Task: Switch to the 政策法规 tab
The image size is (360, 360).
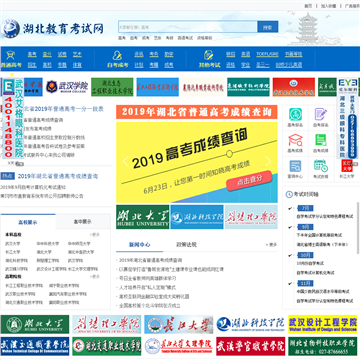Action: (x=186, y=245)
